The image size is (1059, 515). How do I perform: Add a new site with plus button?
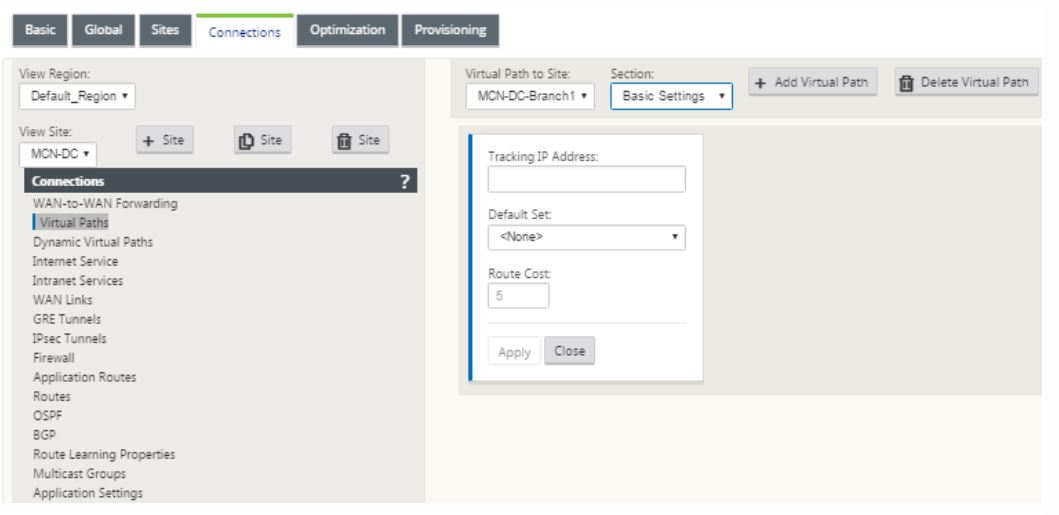[164, 140]
